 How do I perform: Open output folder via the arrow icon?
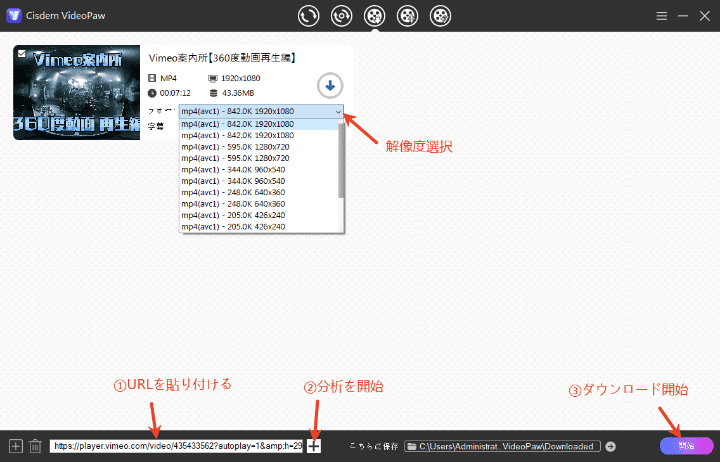click(x=611, y=446)
